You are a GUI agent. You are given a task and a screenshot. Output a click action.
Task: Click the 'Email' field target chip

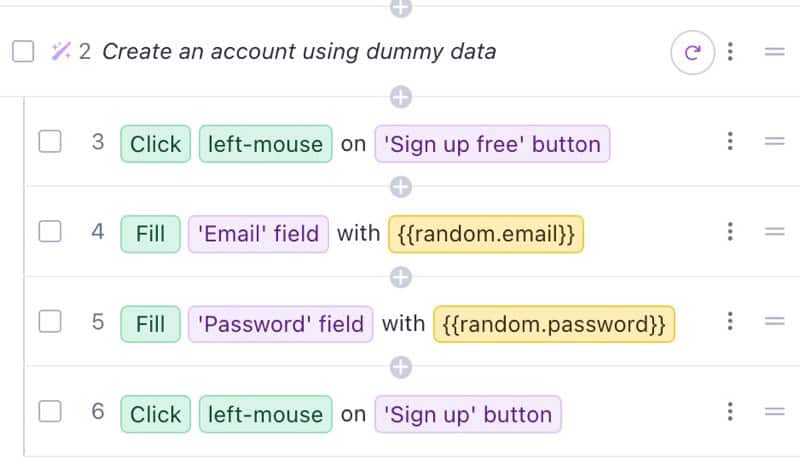click(258, 234)
